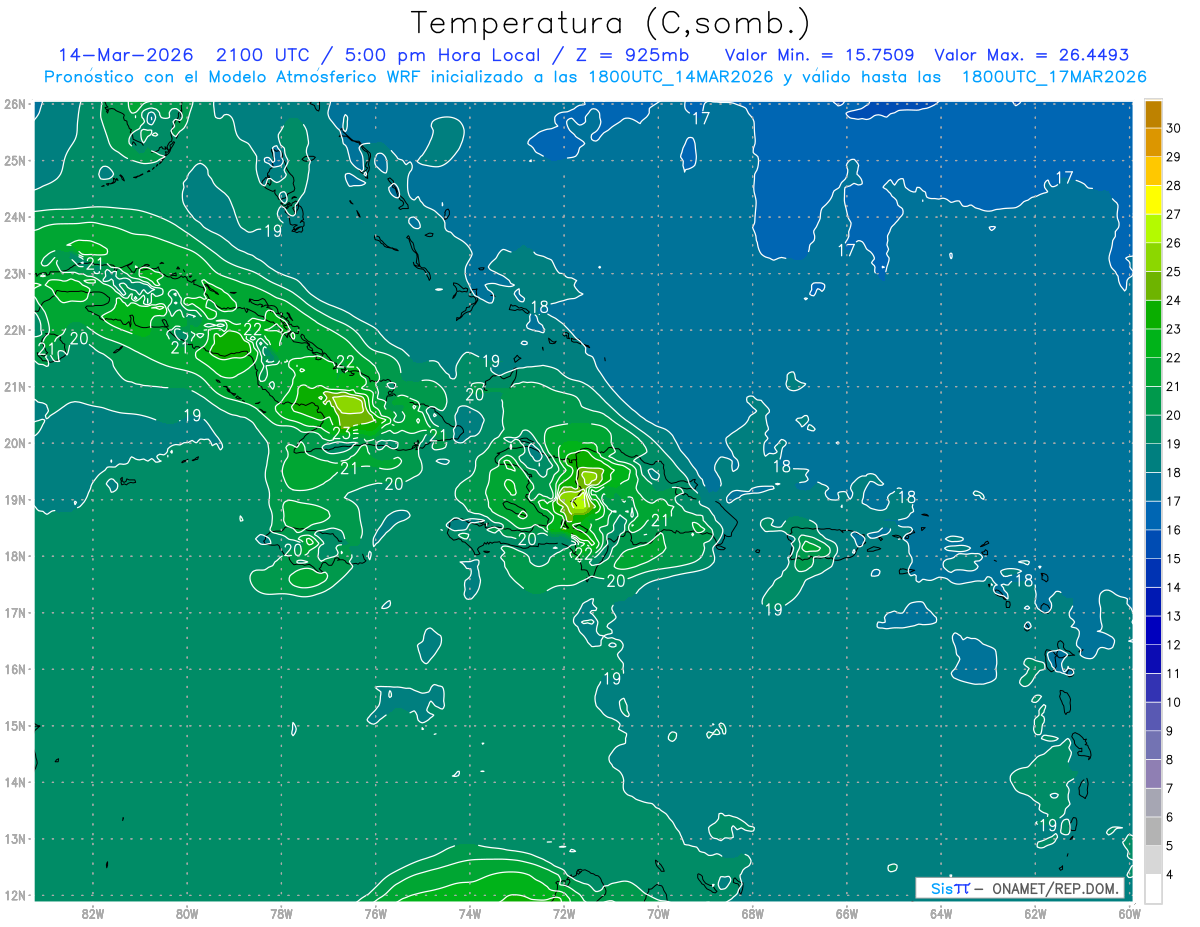This screenshot has height=927, width=1200.
Task: Click the 24N latitude axis label
Action: pos(15,217)
